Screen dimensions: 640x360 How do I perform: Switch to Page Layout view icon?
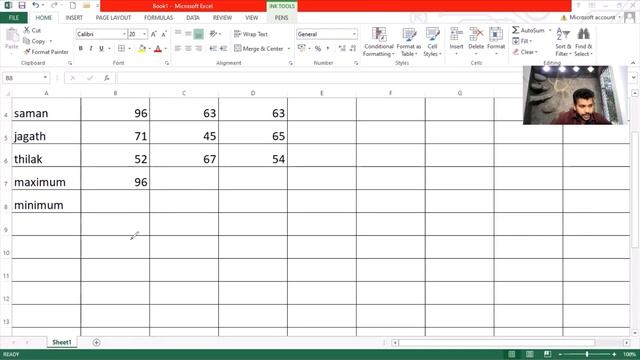click(x=529, y=354)
